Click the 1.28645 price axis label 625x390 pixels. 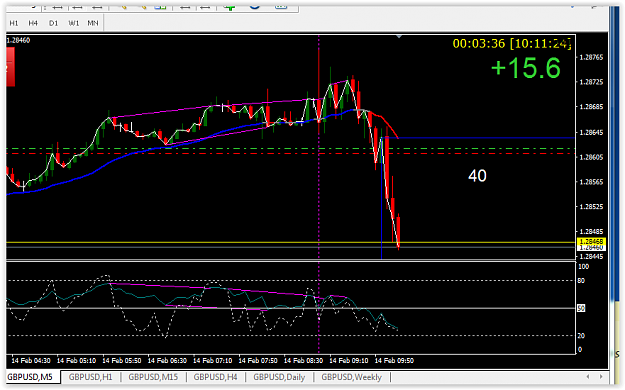click(591, 132)
